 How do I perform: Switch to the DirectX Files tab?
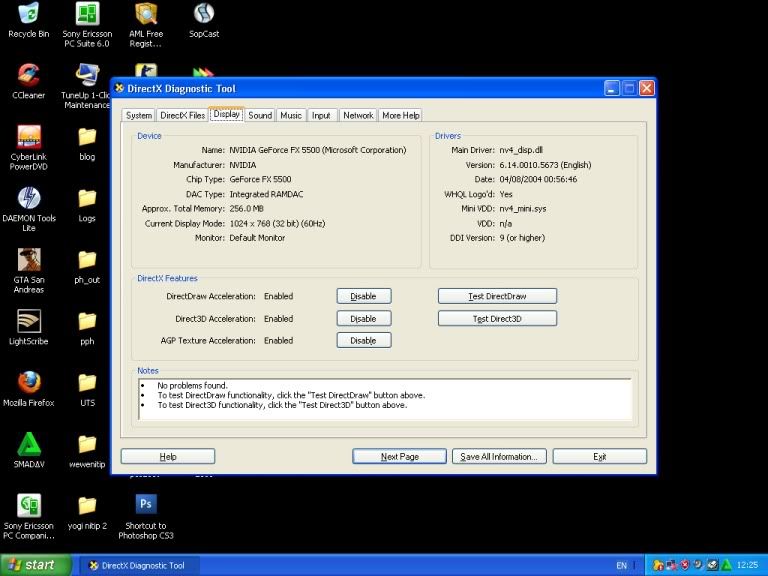pos(182,116)
